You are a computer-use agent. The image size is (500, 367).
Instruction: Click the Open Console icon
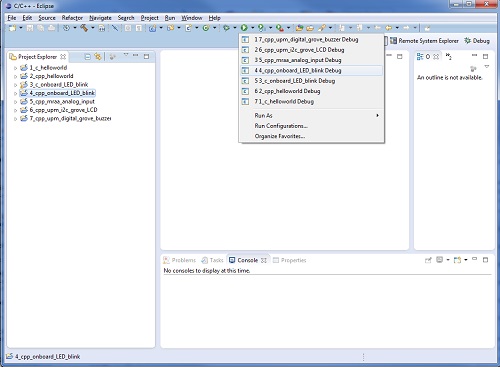457,260
